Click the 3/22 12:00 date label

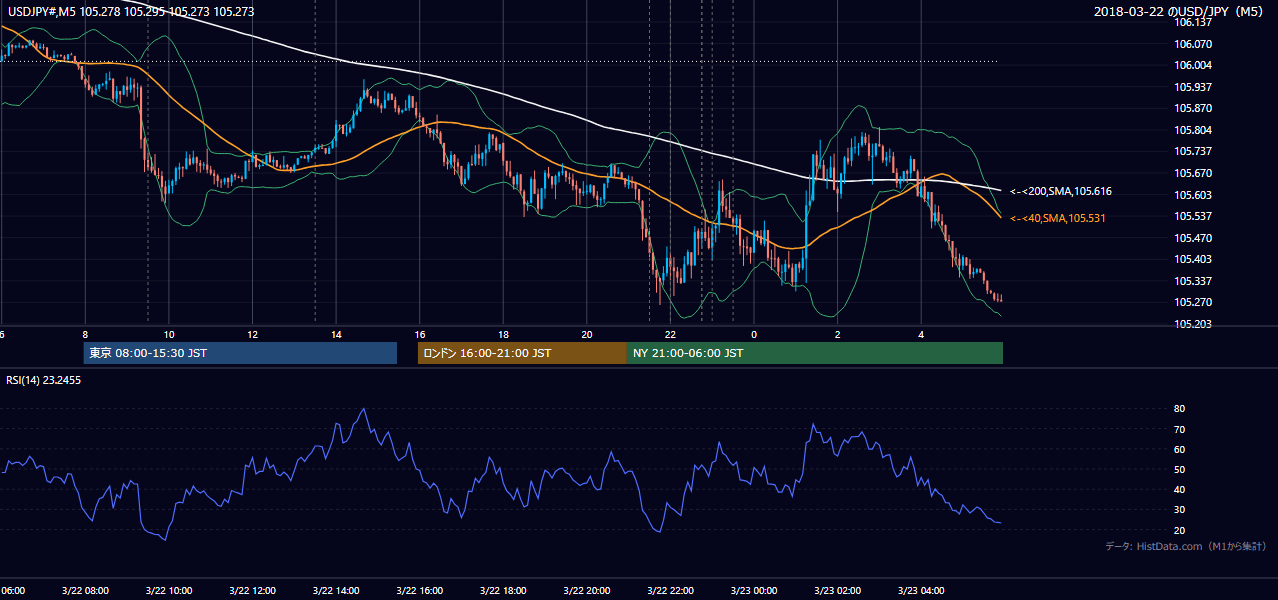[252, 591]
